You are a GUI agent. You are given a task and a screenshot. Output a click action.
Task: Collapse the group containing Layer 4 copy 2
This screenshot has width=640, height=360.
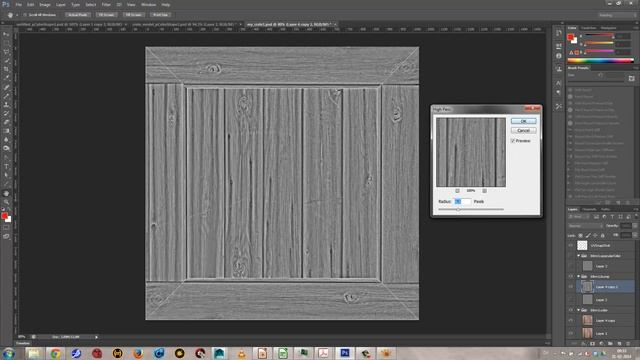[578, 277]
